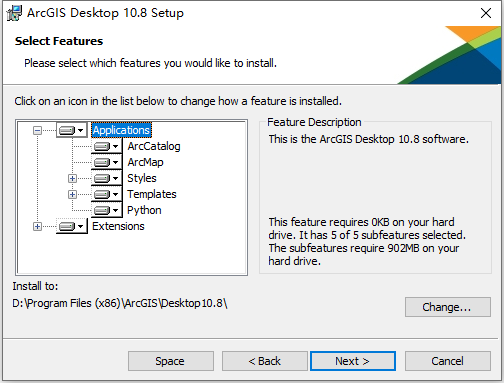Screen dimensions: 504x383
Task: Close the setup window with X
Action: point(486,13)
